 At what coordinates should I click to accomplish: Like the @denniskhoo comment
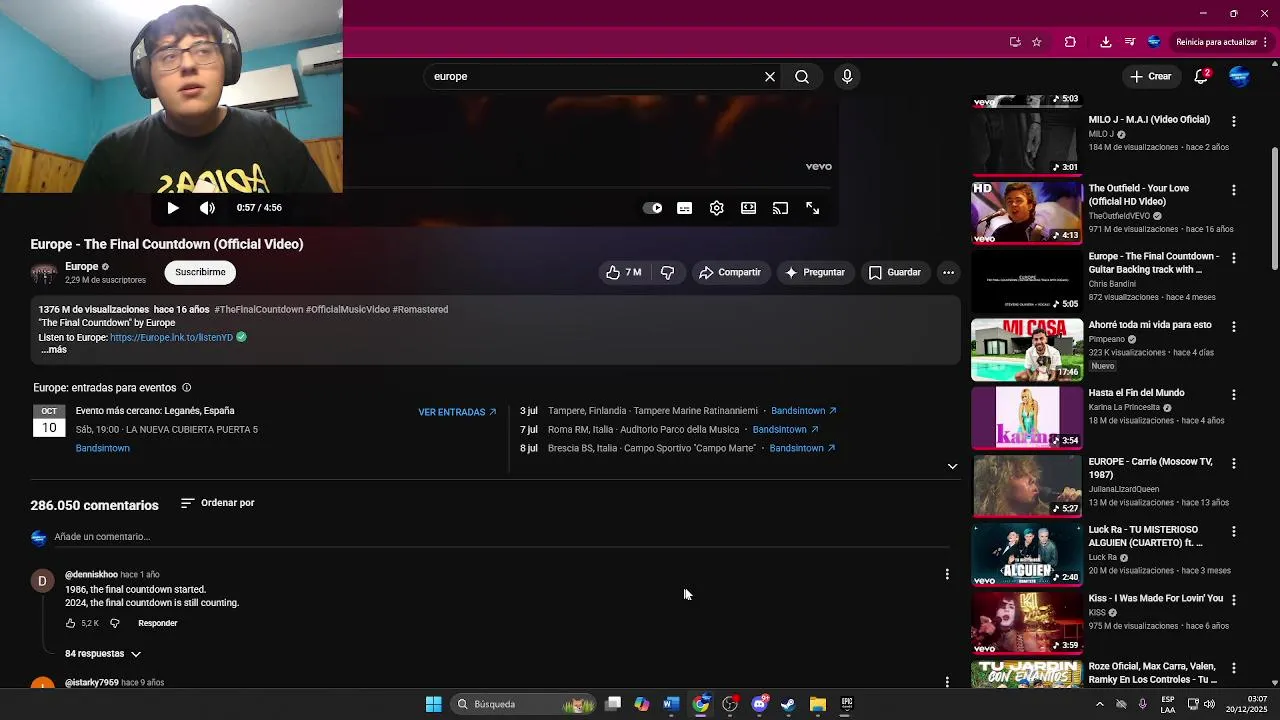click(71, 623)
